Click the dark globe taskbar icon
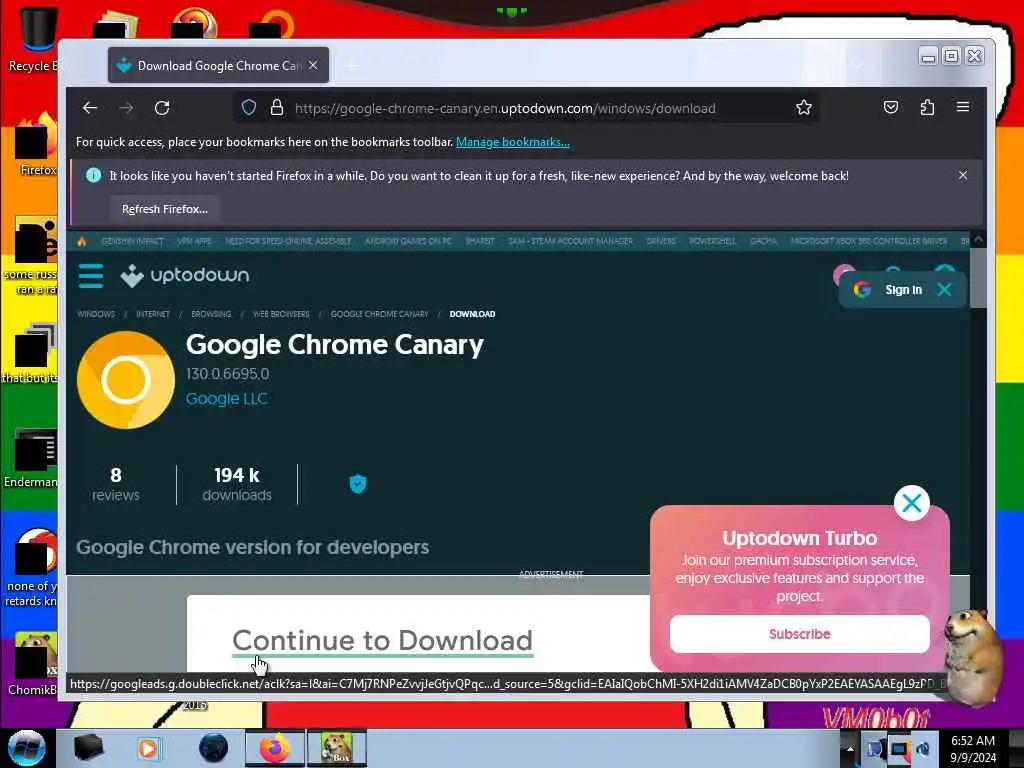 pos(214,748)
